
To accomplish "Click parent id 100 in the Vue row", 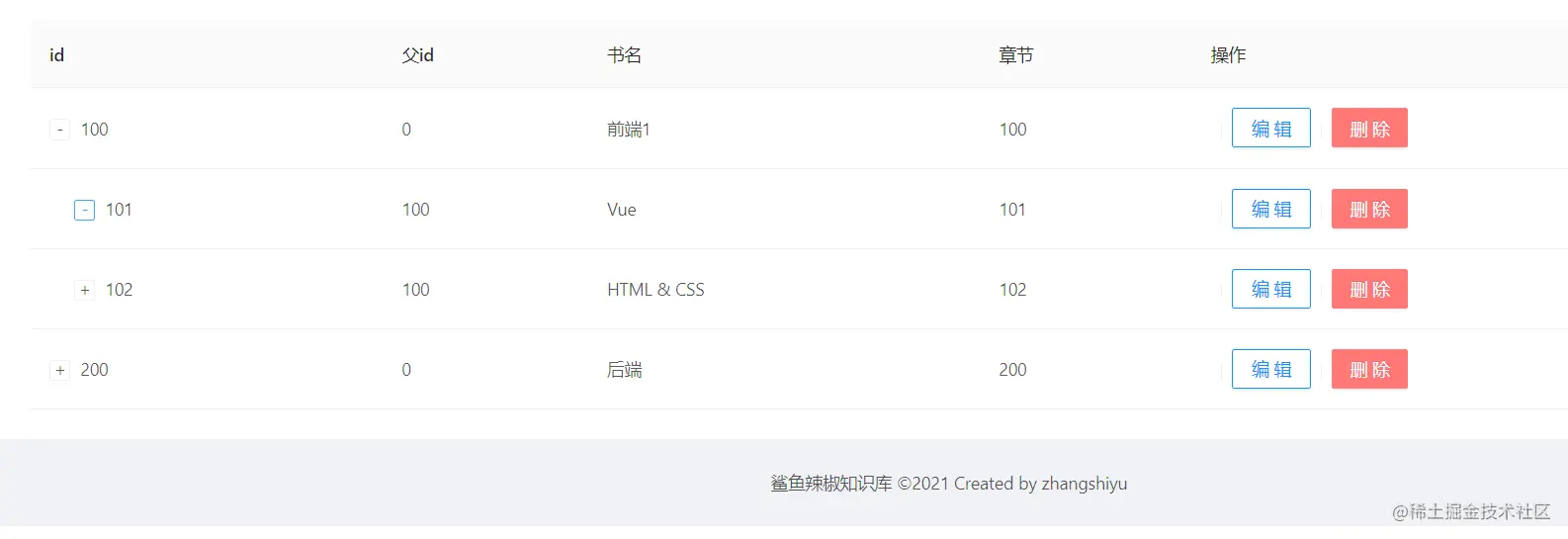I will [415, 210].
